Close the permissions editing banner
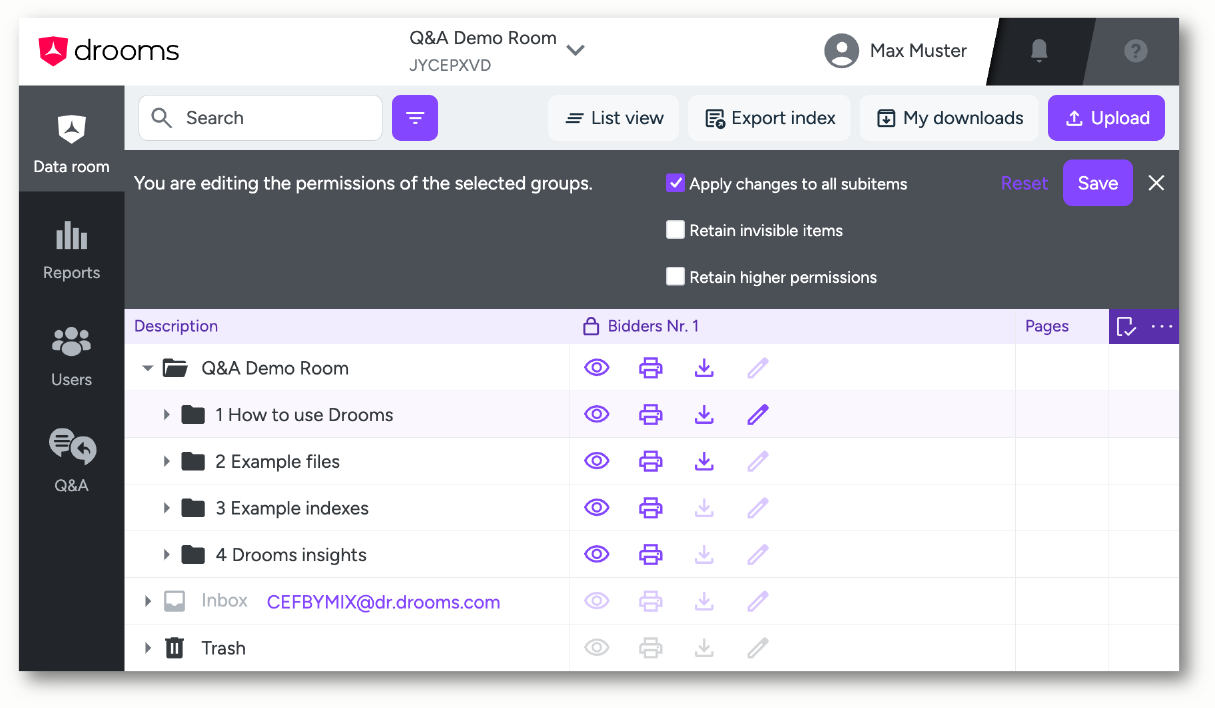1215x708 pixels. [1157, 183]
